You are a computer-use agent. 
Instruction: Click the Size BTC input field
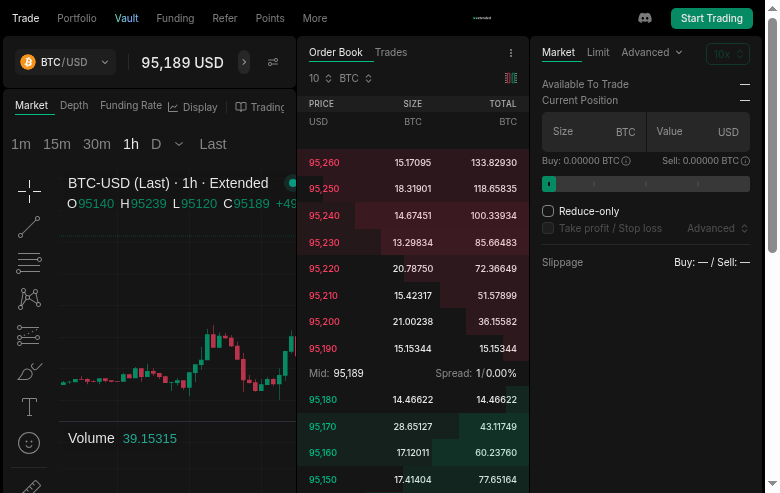[594, 132]
